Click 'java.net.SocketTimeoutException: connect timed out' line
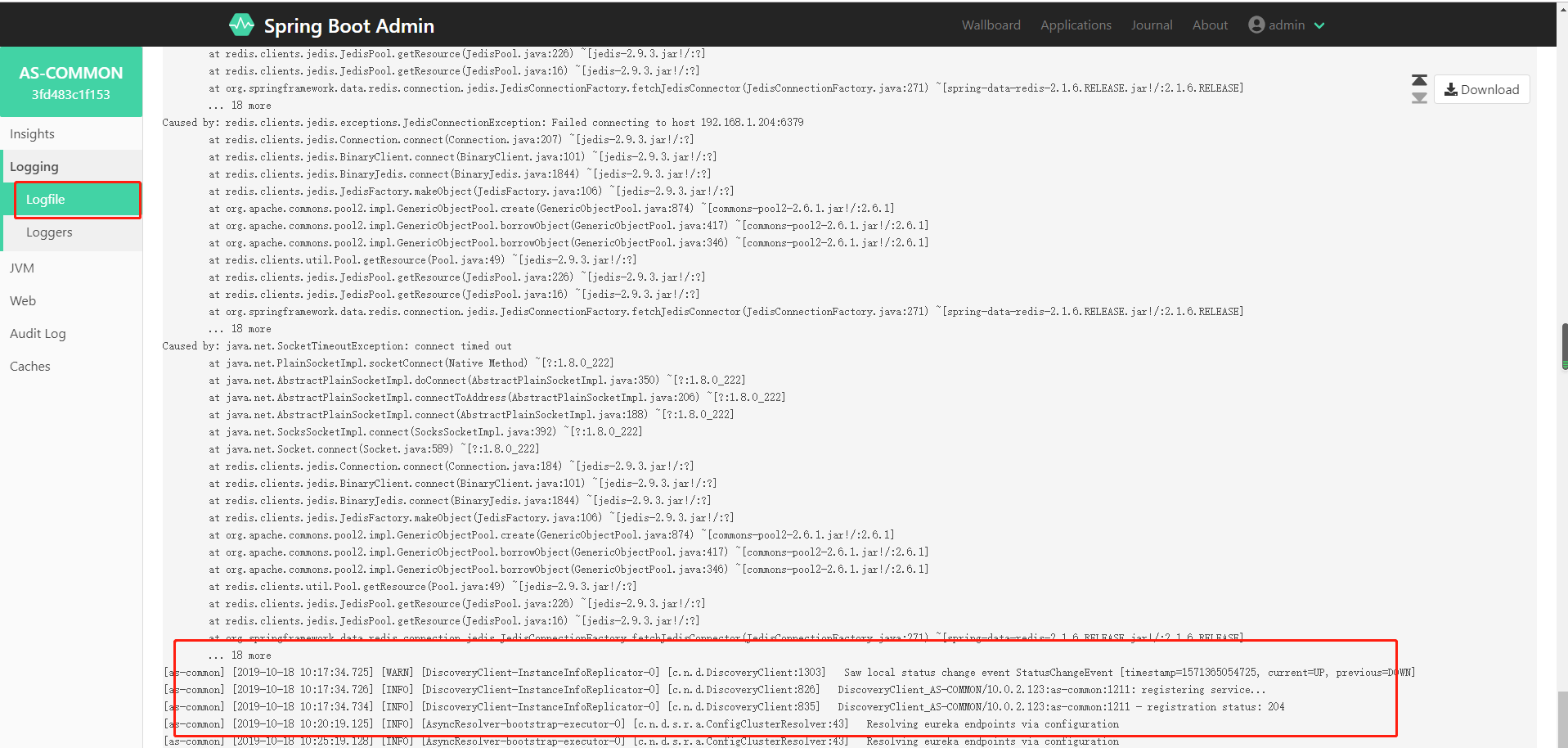 tap(337, 346)
